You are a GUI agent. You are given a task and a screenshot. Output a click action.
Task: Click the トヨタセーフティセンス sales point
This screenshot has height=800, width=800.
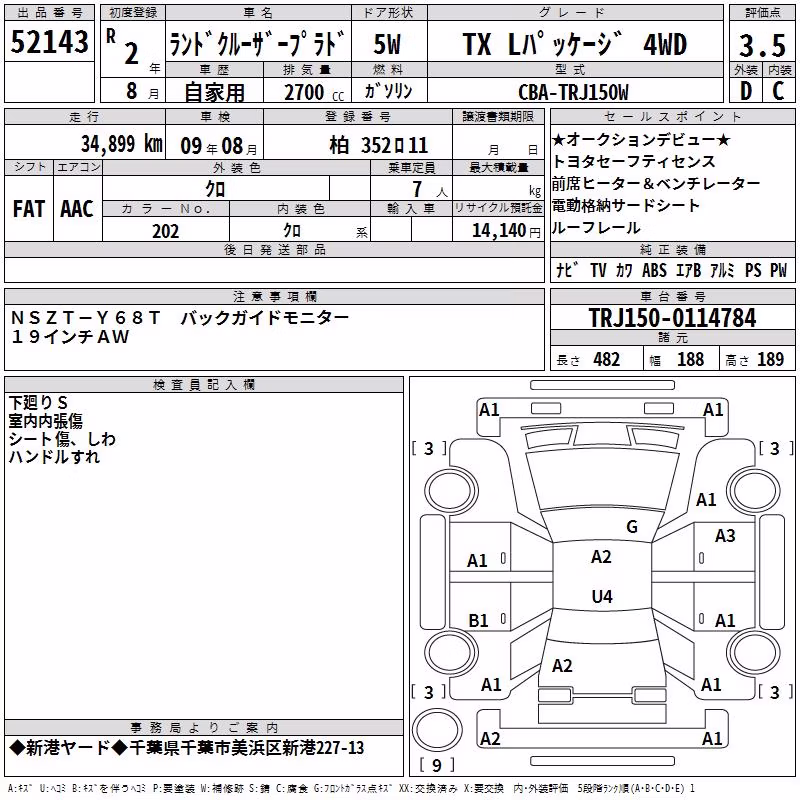(634, 161)
